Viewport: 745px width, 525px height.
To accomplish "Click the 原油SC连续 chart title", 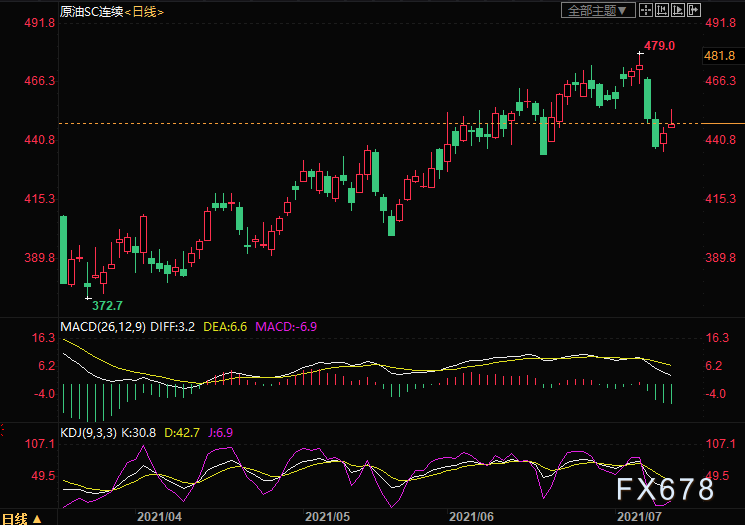I will tap(91, 12).
